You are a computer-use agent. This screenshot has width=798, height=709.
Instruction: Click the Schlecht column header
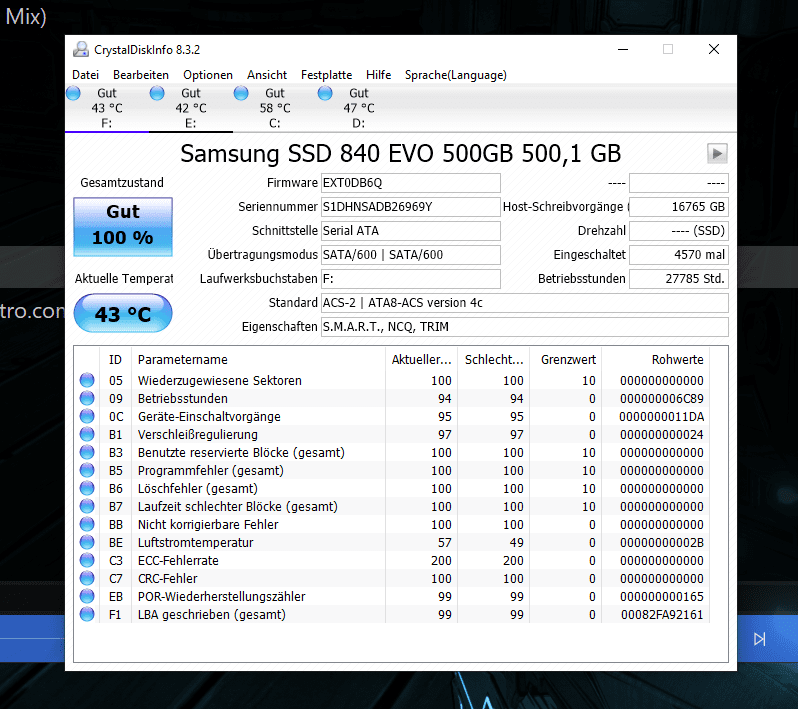click(494, 359)
